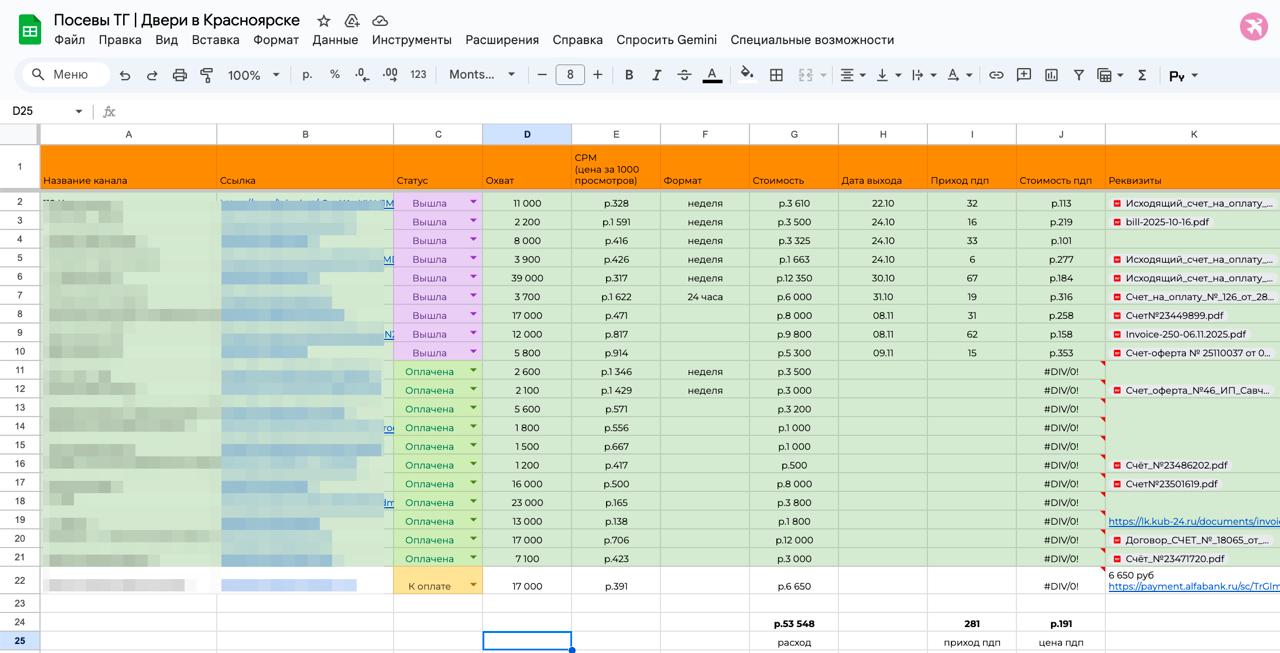The width and height of the screenshot is (1280, 653).
Task: Toggle bold formatting
Action: click(x=629, y=75)
